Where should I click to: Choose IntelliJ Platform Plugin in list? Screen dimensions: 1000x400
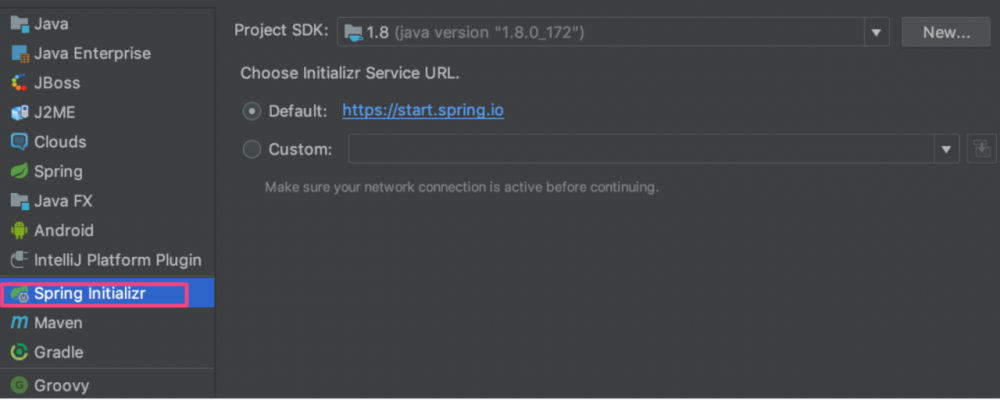click(117, 260)
